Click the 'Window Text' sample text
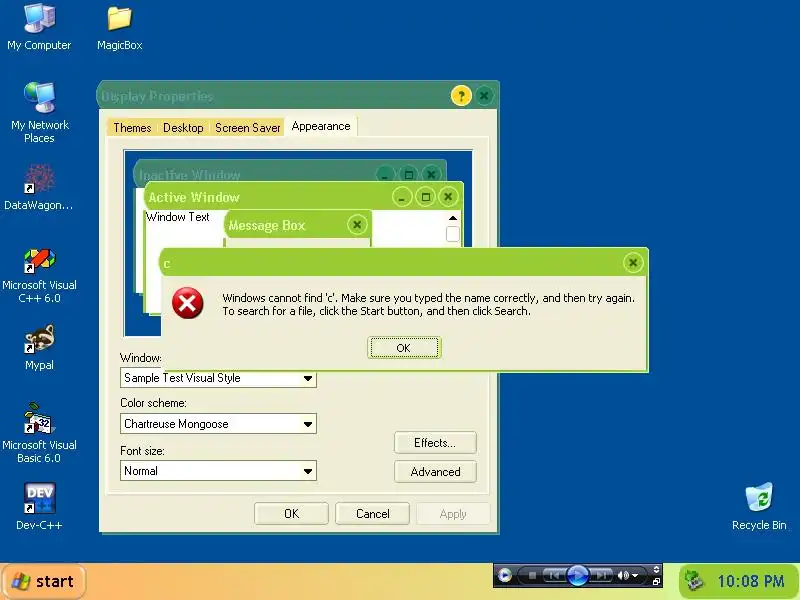800x600 pixels. tap(178, 217)
